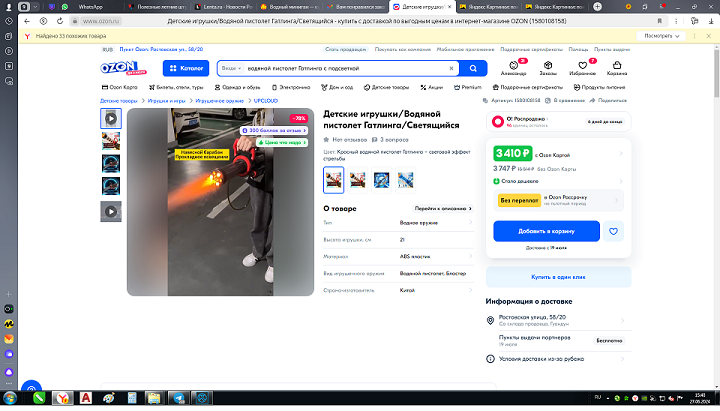Open a new browser tab with plus
Image resolution: width=720 pixels, height=411 pixels.
pyautogui.click(x=597, y=6)
